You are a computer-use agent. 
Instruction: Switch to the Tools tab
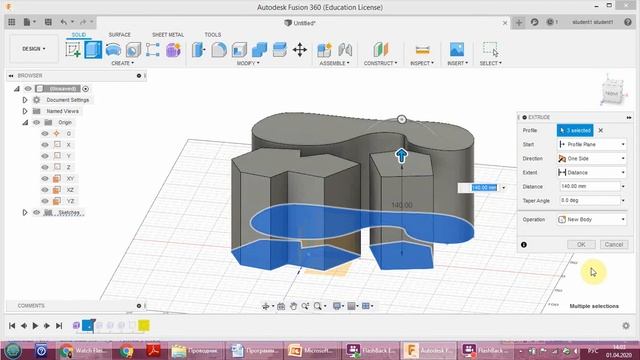213,35
